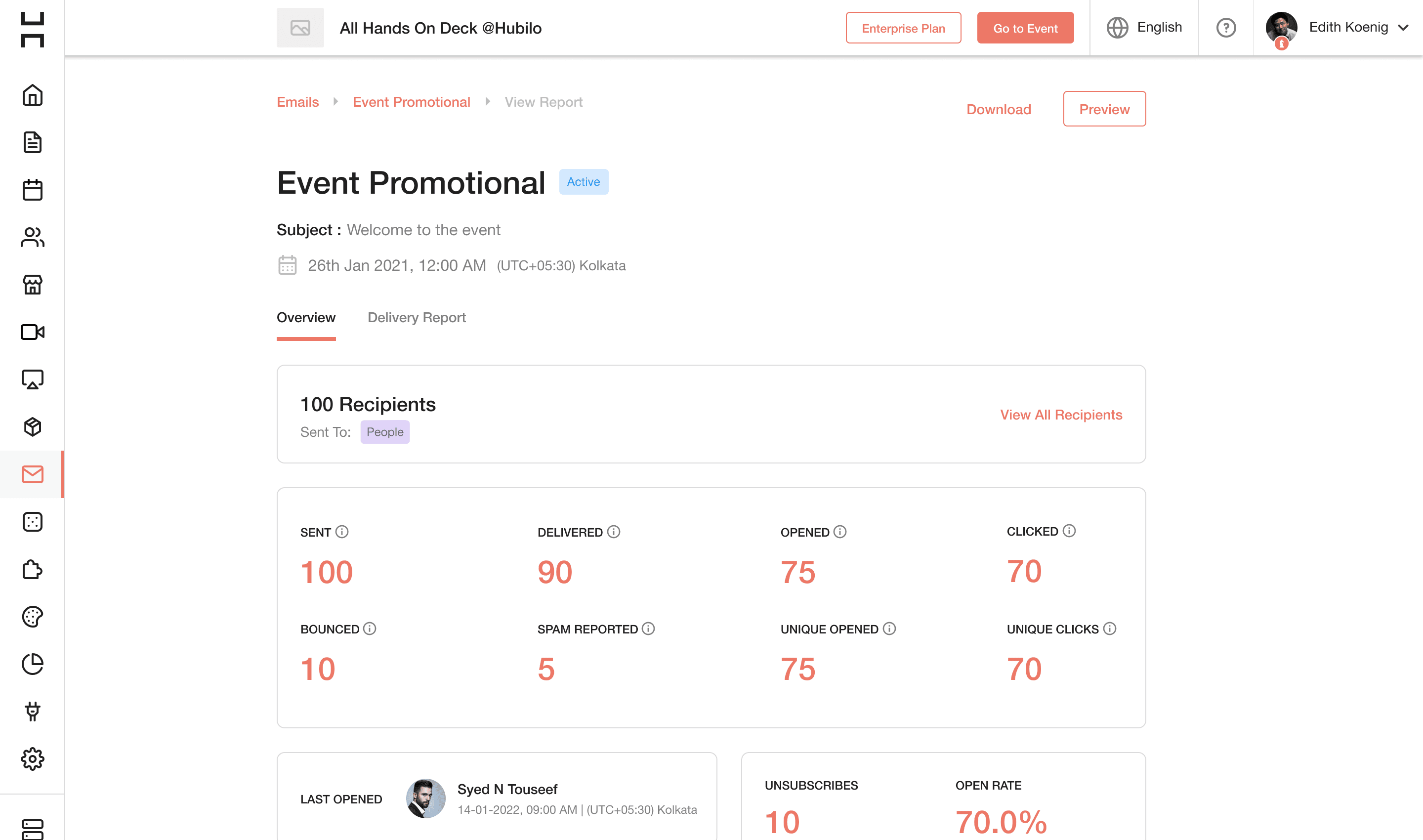
Task: Click the Edith Koenig user name
Action: point(1348,27)
